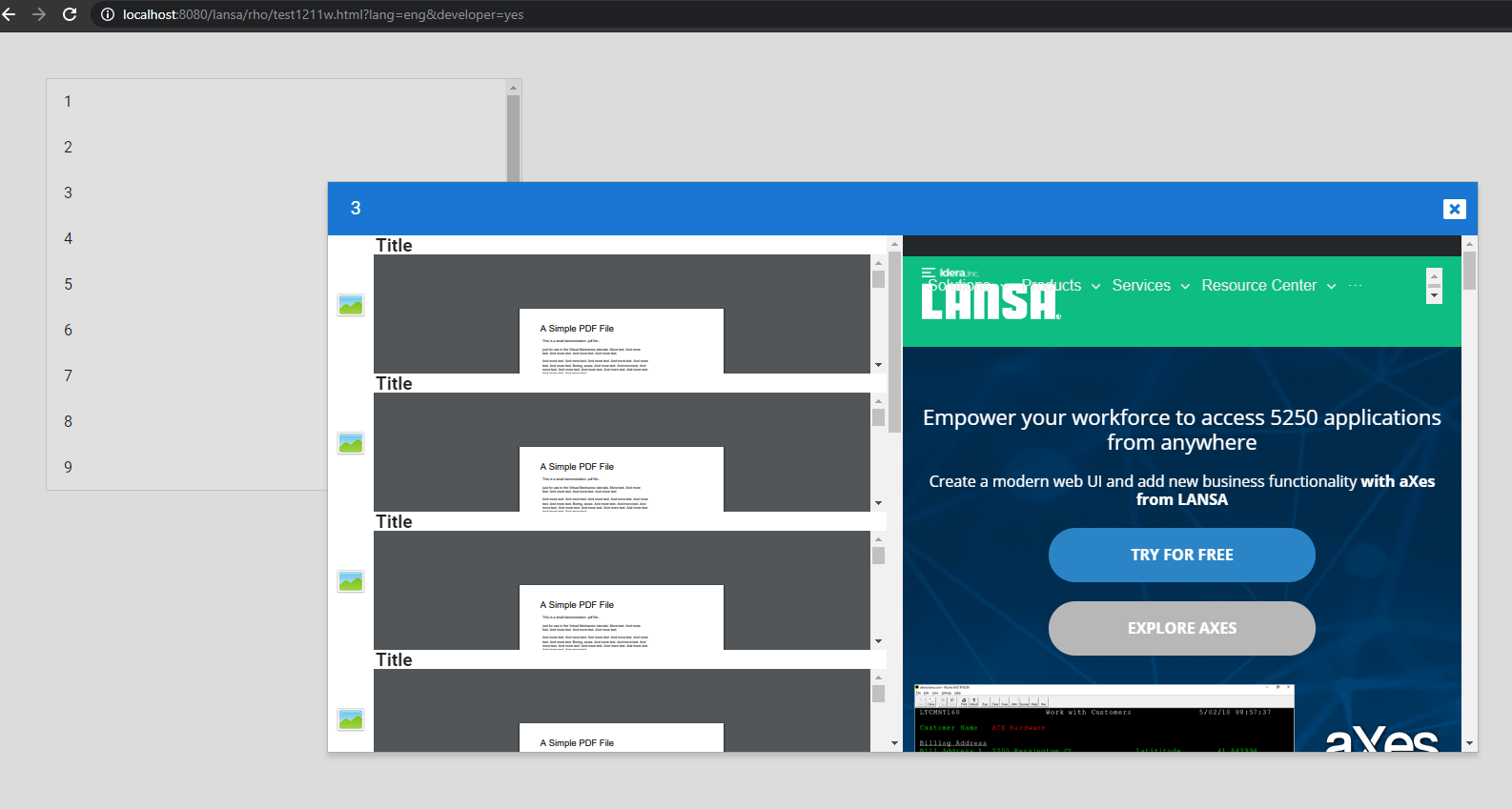Select row 3 in the list

(x=187, y=192)
